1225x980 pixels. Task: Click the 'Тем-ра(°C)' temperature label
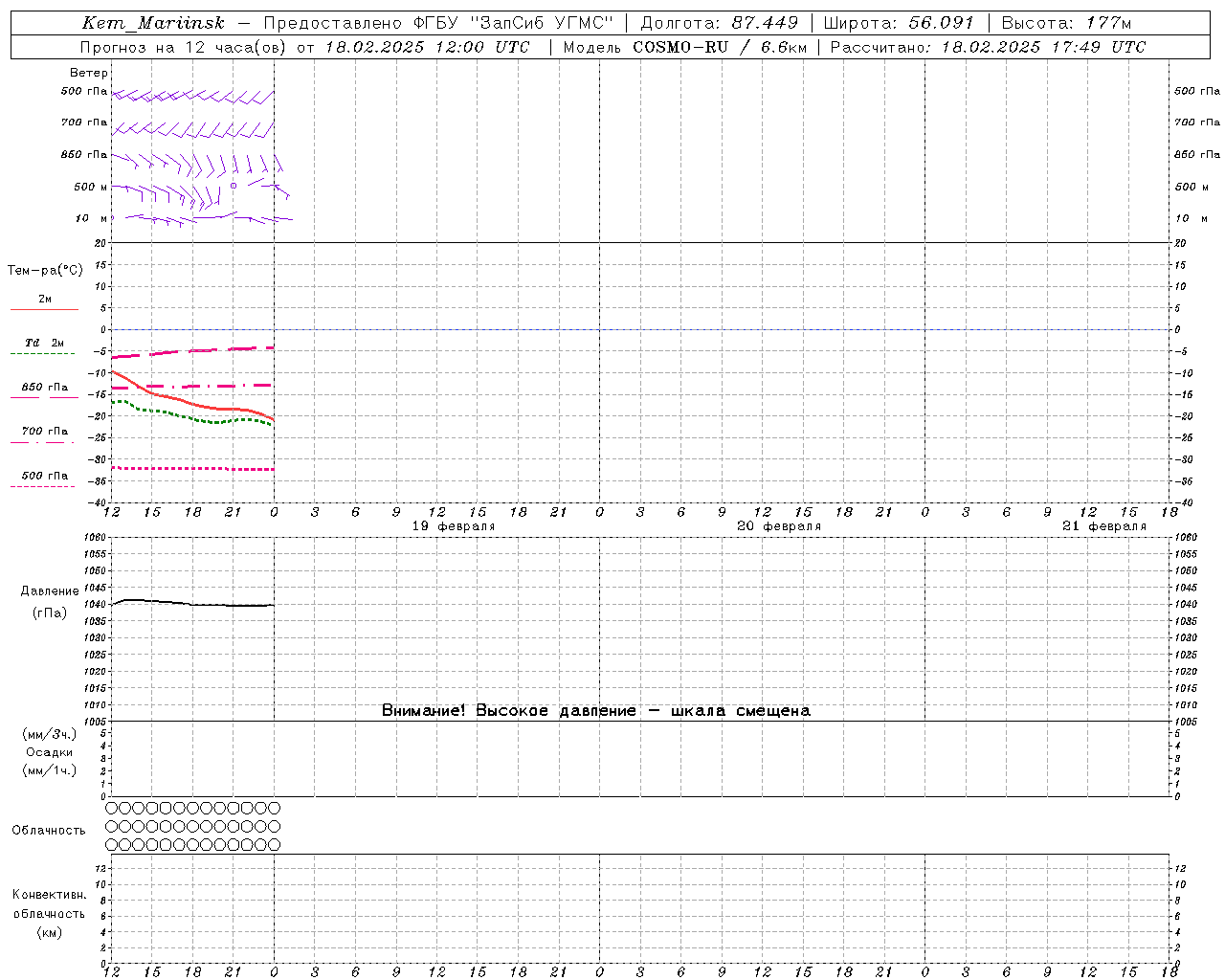[x=45, y=271]
